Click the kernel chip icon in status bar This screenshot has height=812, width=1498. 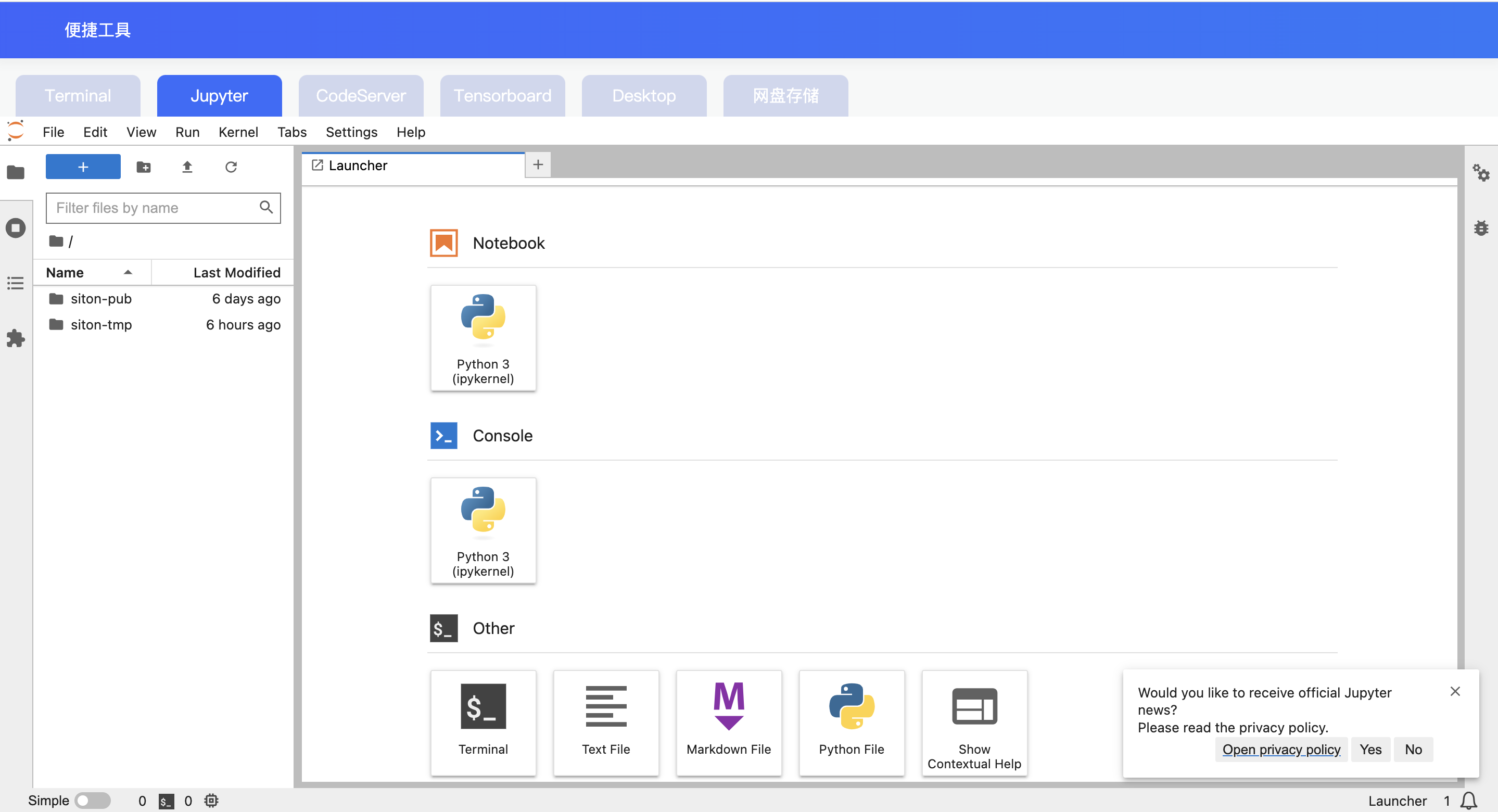212,801
